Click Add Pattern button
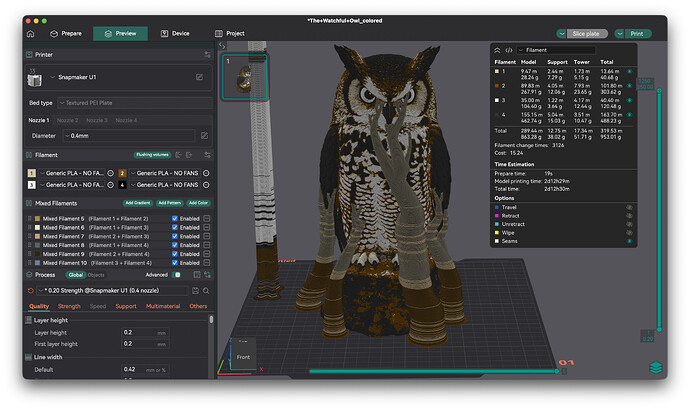690x409 pixels. [169, 203]
